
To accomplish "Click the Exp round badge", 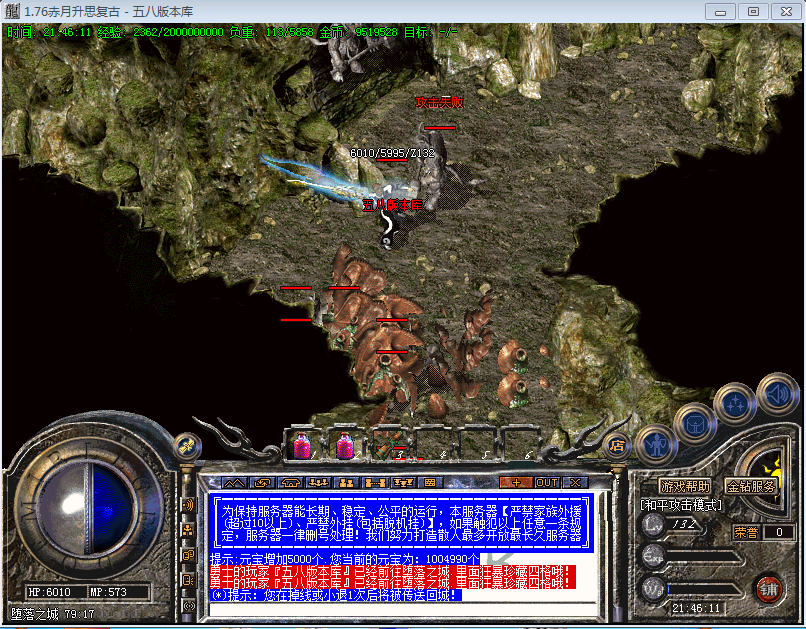I will click(654, 556).
